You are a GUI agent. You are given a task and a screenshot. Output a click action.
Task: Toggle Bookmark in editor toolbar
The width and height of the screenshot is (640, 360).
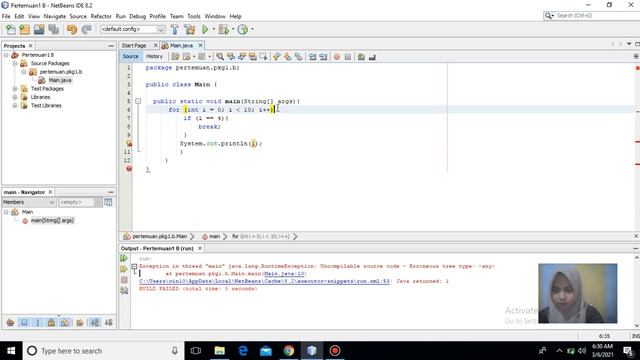coord(299,57)
